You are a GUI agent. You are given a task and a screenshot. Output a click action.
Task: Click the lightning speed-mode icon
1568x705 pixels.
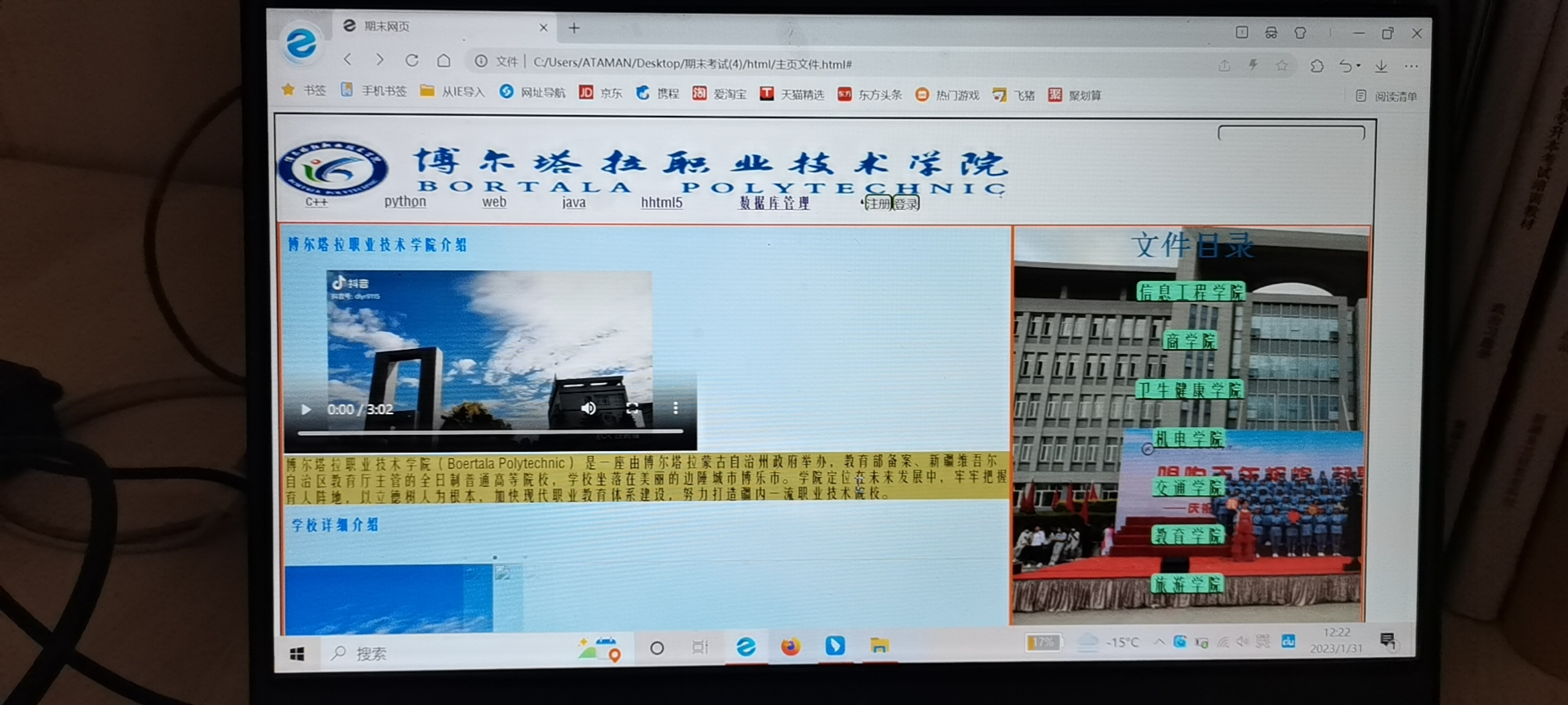tap(1253, 65)
